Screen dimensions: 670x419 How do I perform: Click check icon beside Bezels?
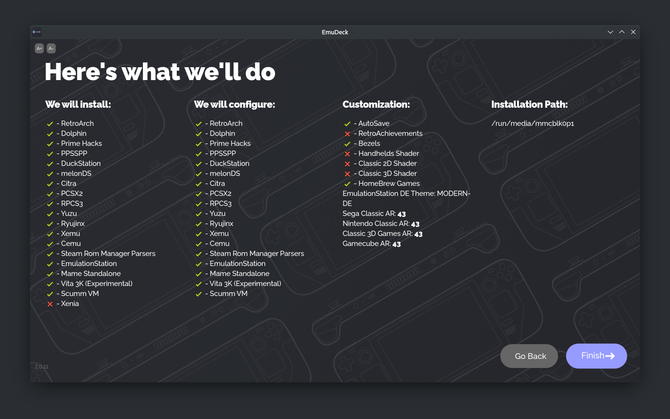point(347,144)
